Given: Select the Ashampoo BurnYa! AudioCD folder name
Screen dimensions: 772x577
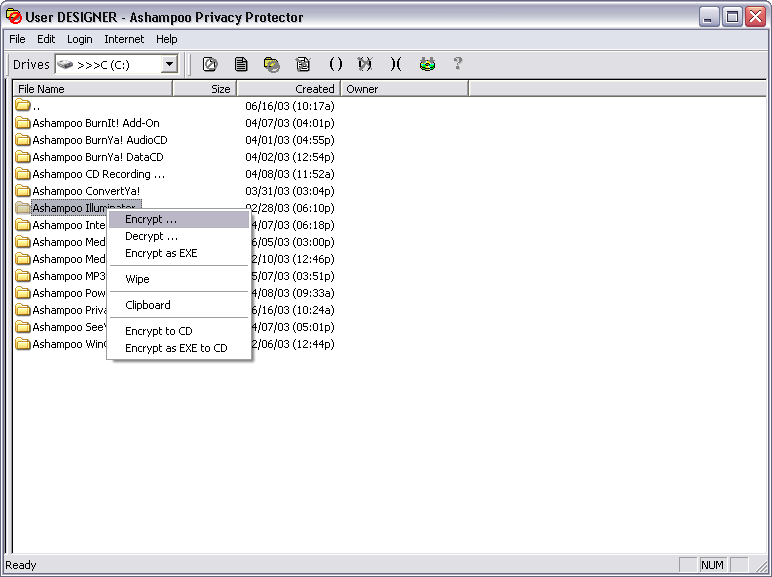Looking at the screenshot, I should pos(100,140).
